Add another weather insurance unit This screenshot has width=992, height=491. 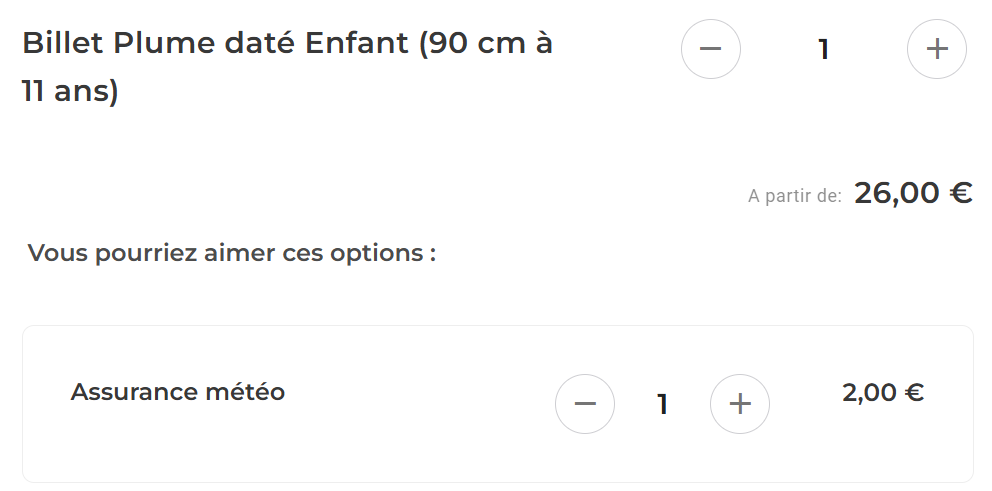coord(739,404)
